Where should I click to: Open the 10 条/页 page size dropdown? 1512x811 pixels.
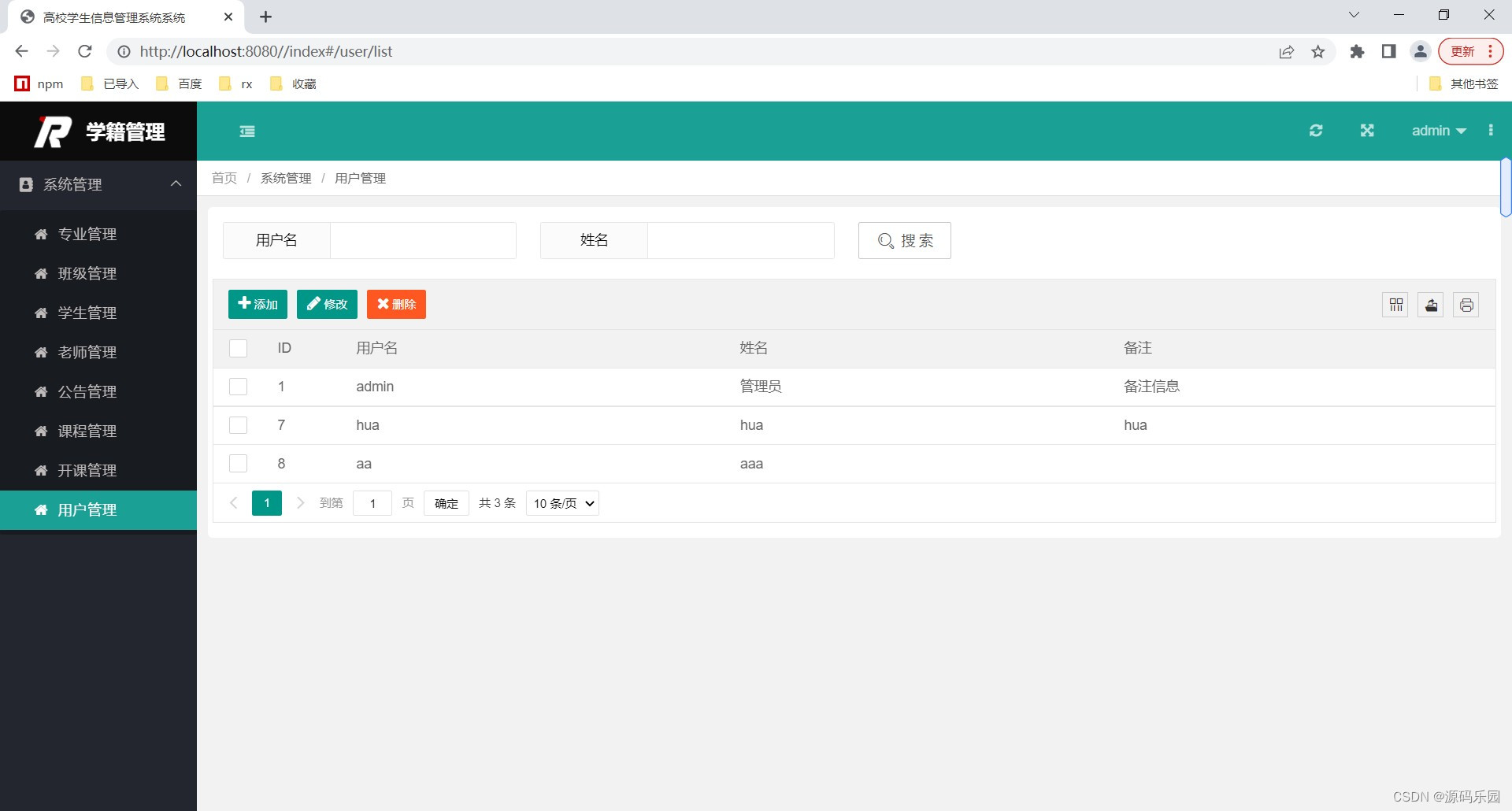(561, 503)
